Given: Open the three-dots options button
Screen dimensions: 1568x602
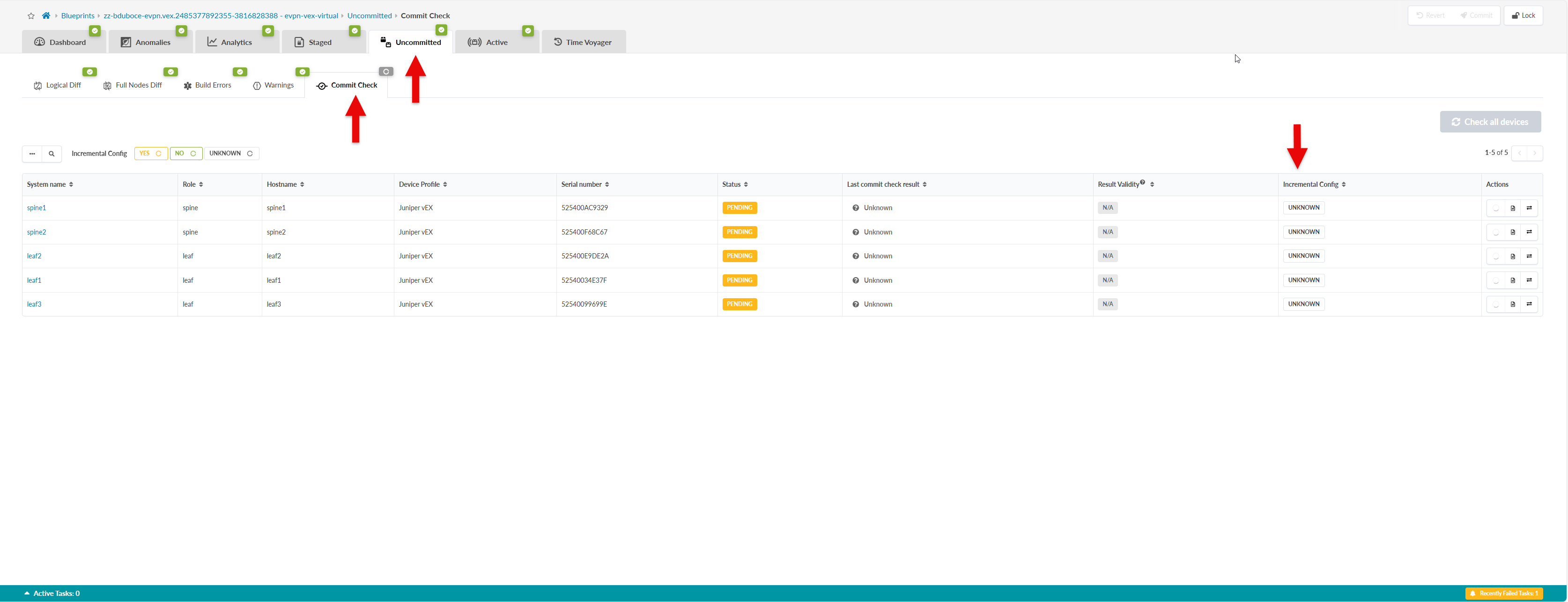Looking at the screenshot, I should click(x=32, y=154).
